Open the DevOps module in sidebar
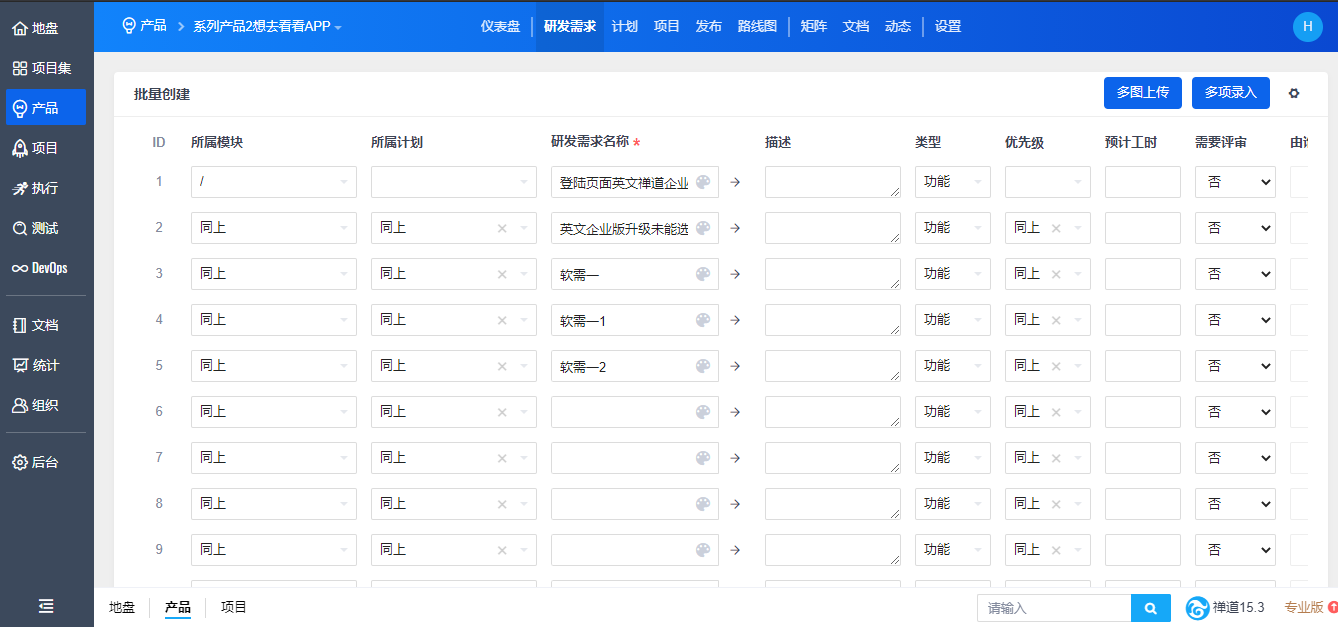This screenshot has width=1338, height=627. coord(40,268)
